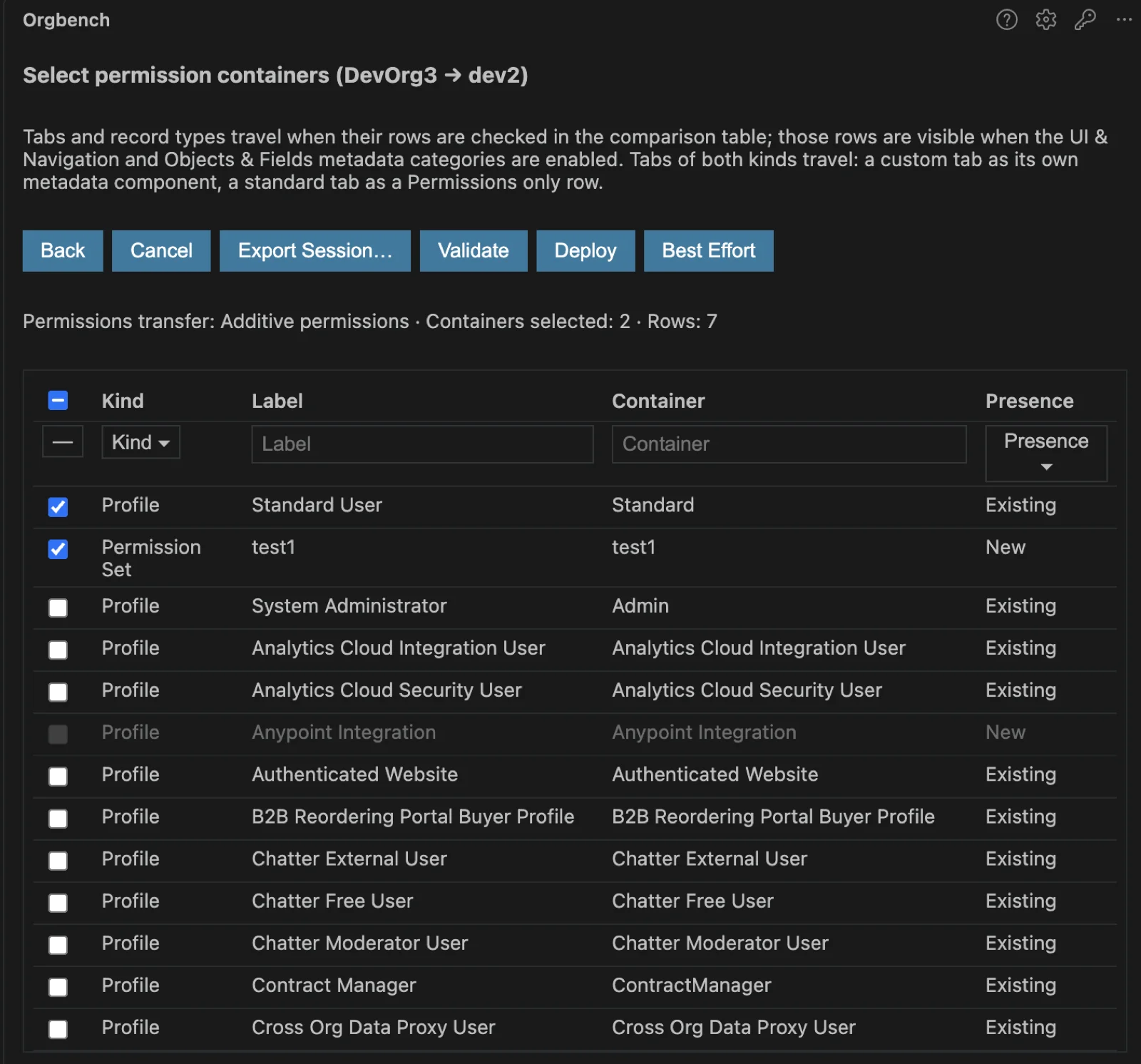Click the Label column header
The image size is (1141, 1064).
point(277,401)
